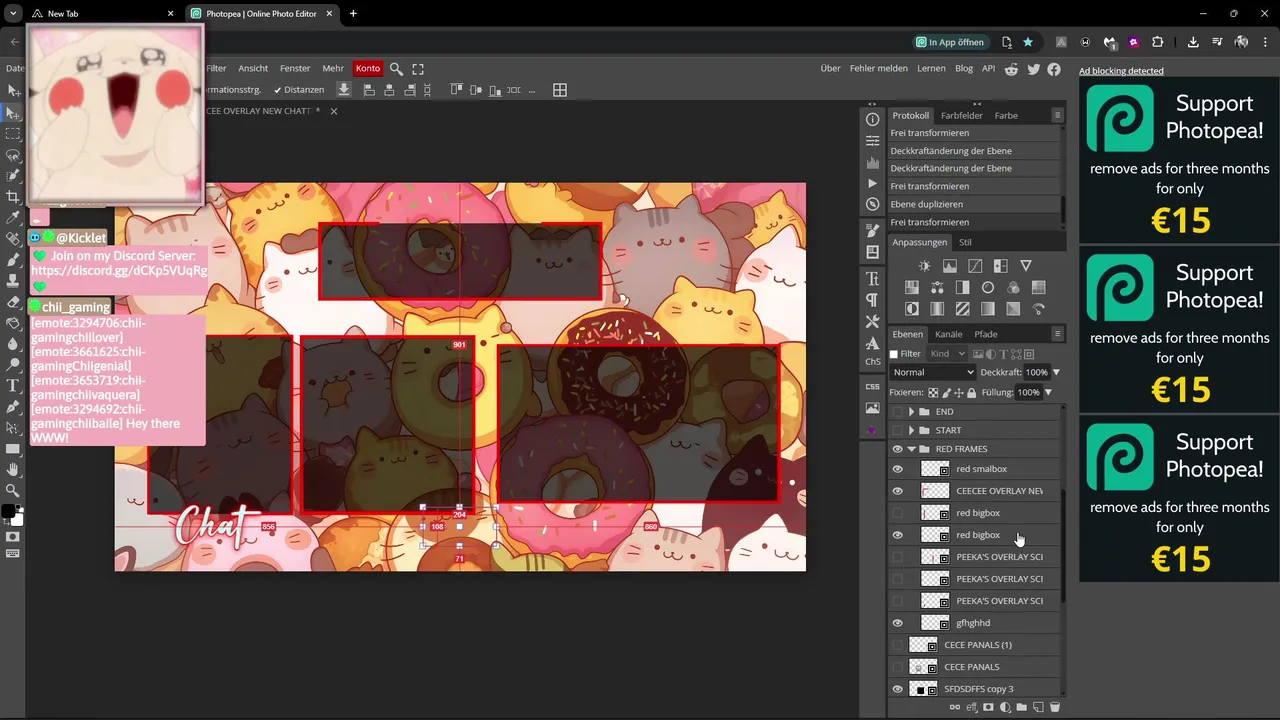The height and width of the screenshot is (720, 1280).
Task: Open the Paragraph panel icon
Action: [873, 300]
